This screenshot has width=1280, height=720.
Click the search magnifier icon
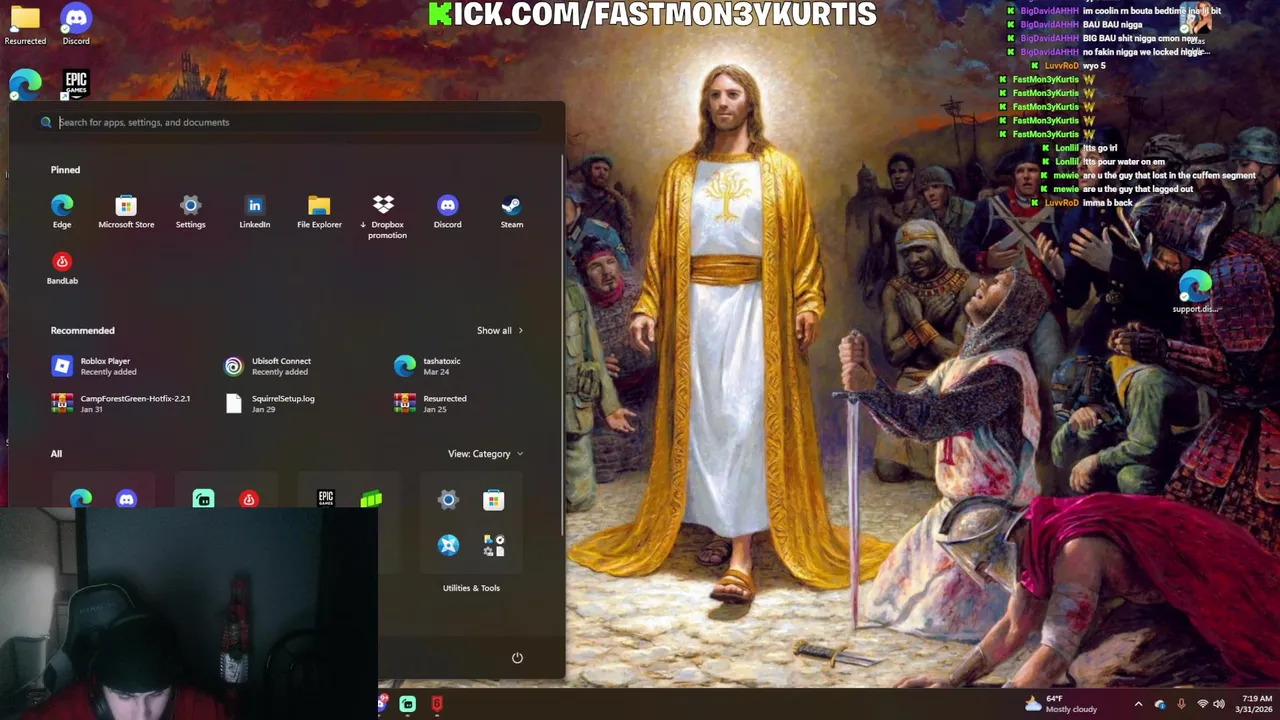46,122
